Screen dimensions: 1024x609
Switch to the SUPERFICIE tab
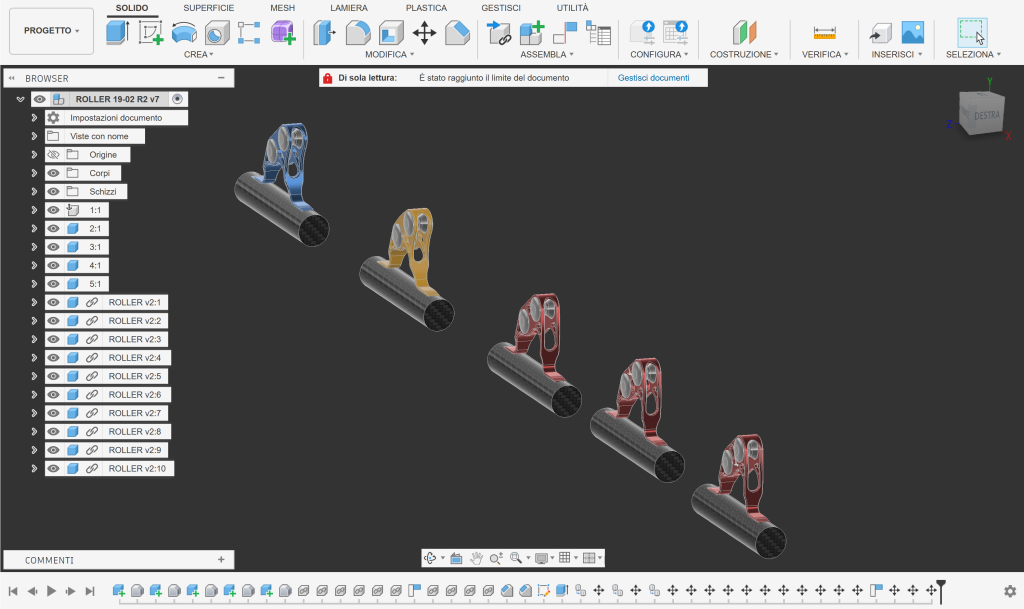tap(208, 8)
